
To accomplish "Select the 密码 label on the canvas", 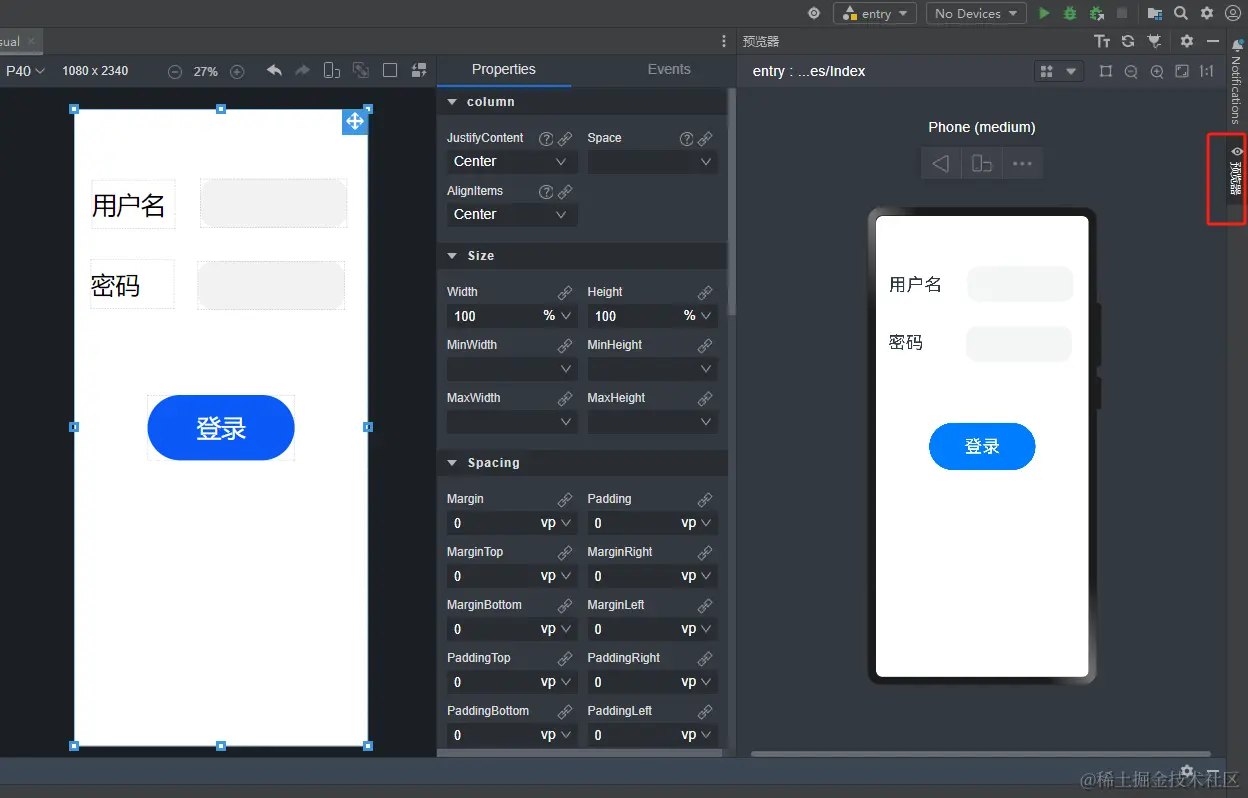I will 132,285.
